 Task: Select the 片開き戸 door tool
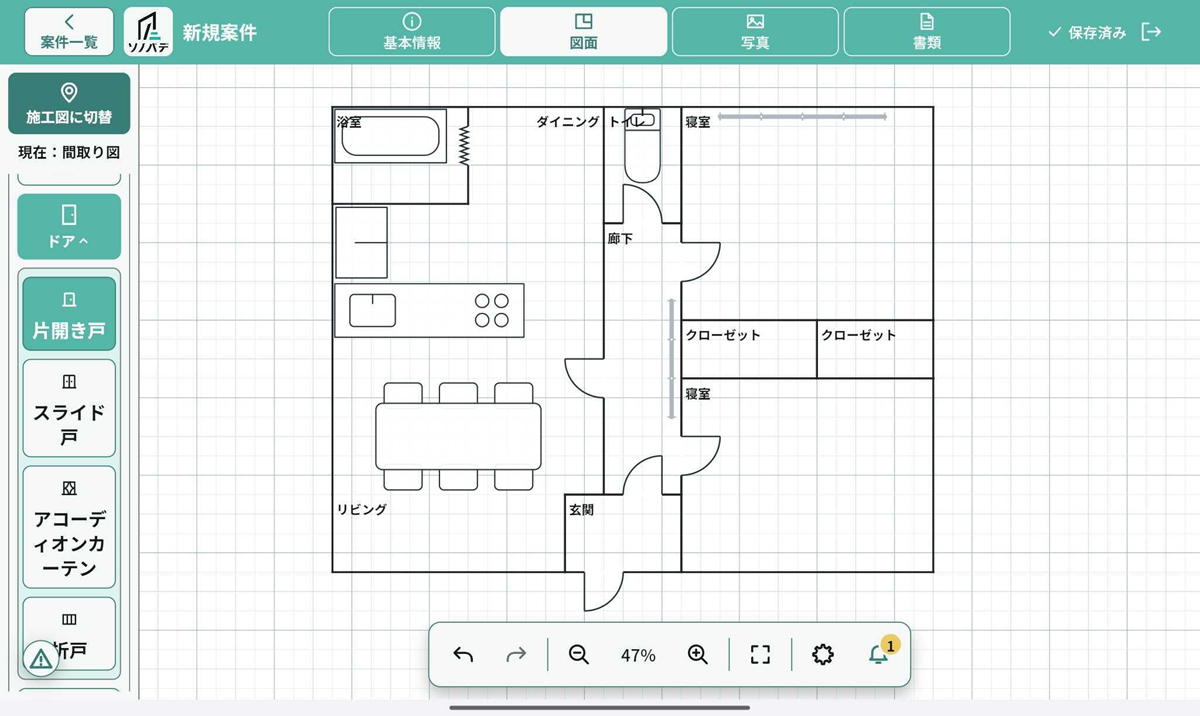pos(69,314)
